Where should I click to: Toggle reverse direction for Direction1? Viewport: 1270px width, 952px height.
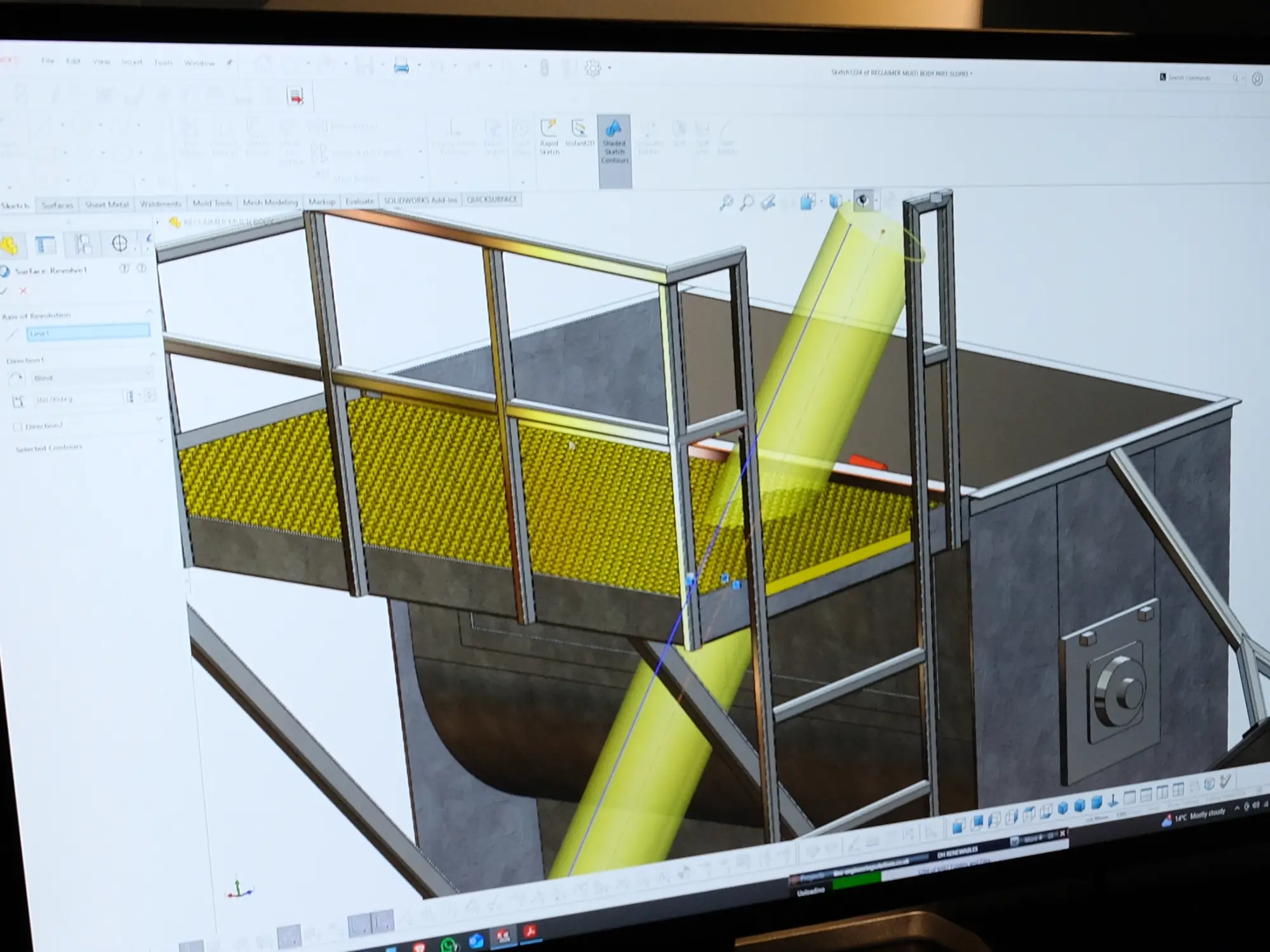(17, 378)
